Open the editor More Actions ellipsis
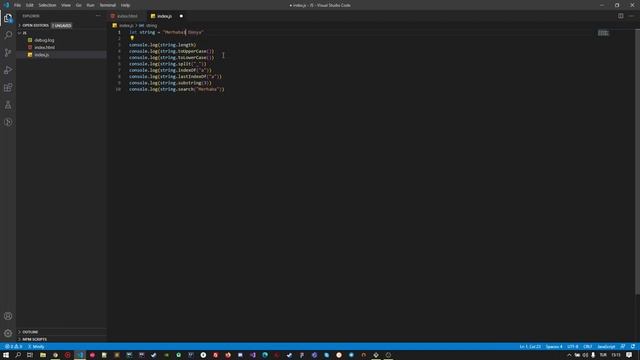Viewport: 640px width, 360px height. (x=631, y=16)
